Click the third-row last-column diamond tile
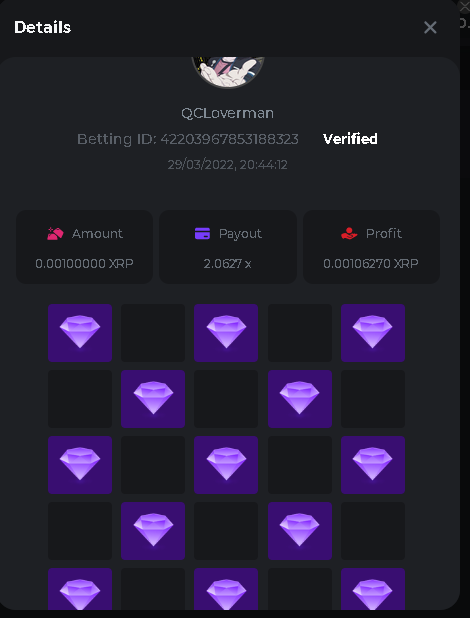The image size is (470, 618). [x=373, y=465]
